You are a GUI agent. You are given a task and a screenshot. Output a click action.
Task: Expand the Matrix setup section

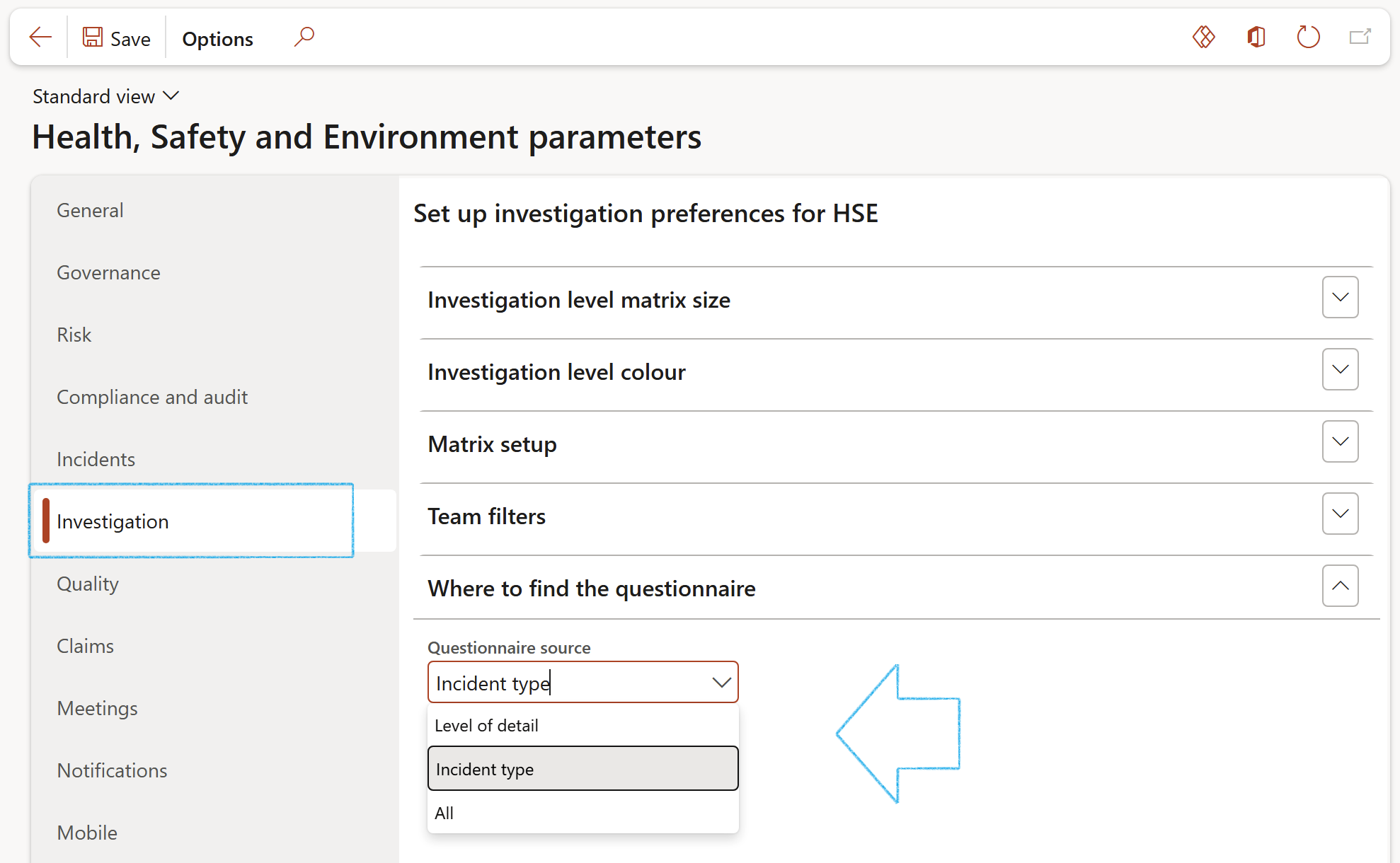coord(1340,442)
